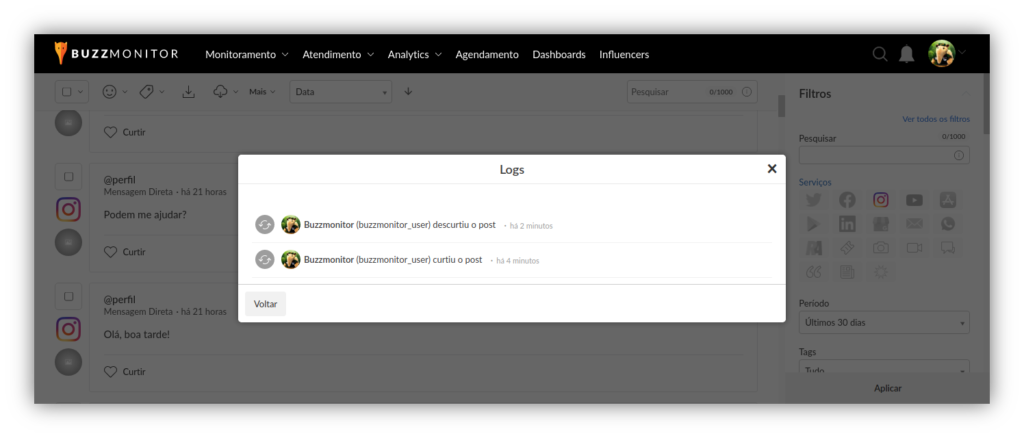Click the download icon in the toolbar

coord(188,92)
